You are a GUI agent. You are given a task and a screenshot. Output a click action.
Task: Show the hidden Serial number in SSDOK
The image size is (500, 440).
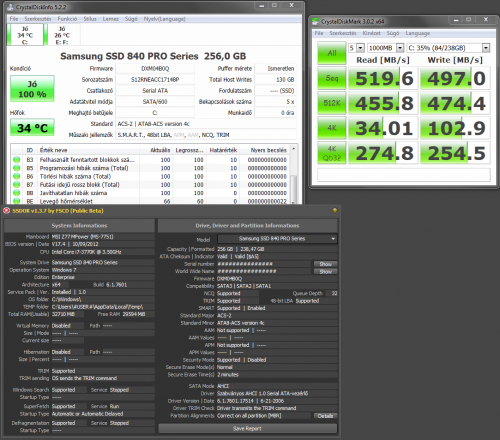(326, 264)
